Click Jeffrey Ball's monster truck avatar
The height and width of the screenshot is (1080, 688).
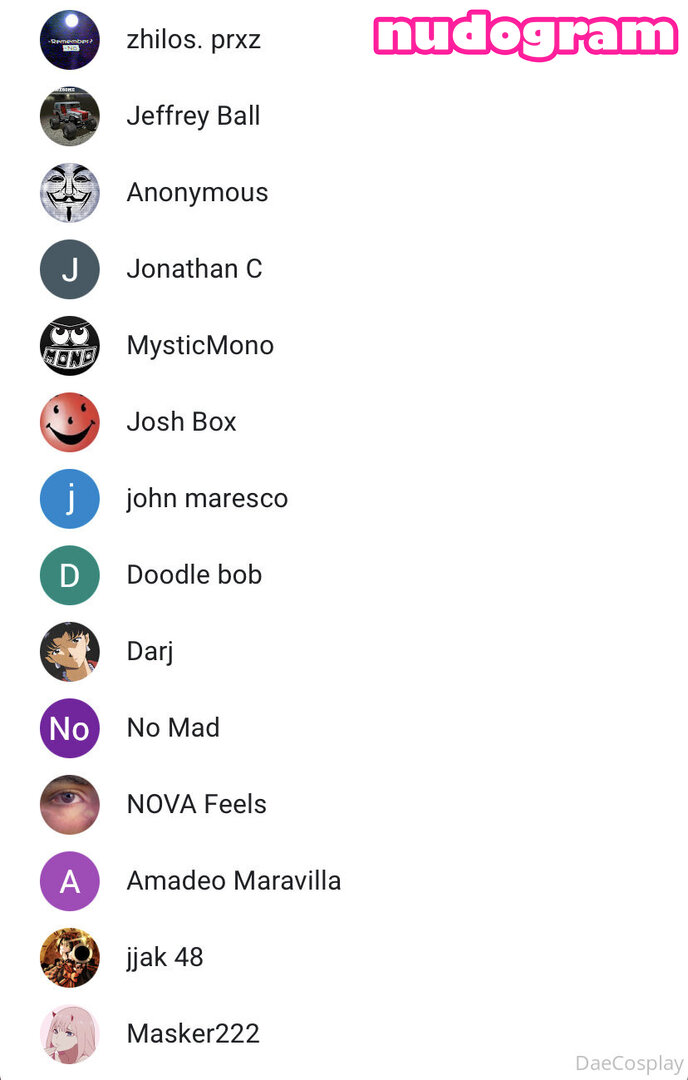coord(70,116)
